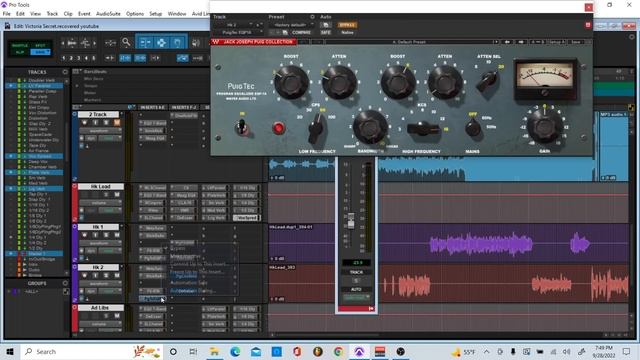
Task: Open Tracks list options menu
Action: click(x=65, y=72)
